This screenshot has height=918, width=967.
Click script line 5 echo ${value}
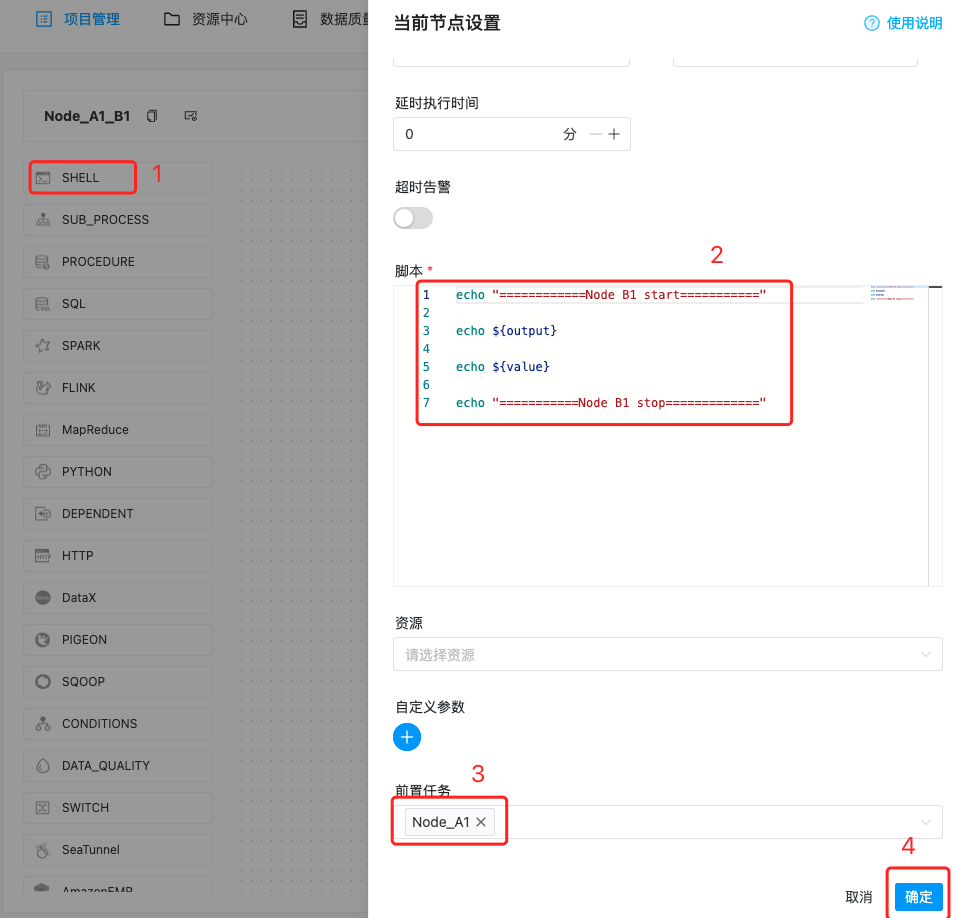click(503, 367)
